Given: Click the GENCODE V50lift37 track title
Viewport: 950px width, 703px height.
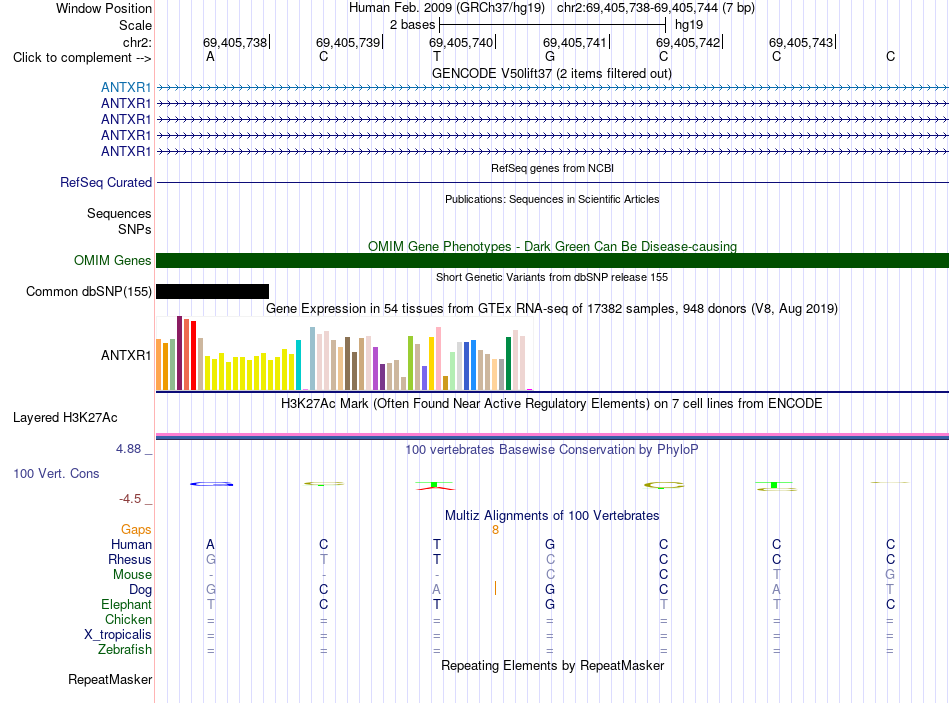Looking at the screenshot, I should tap(552, 74).
